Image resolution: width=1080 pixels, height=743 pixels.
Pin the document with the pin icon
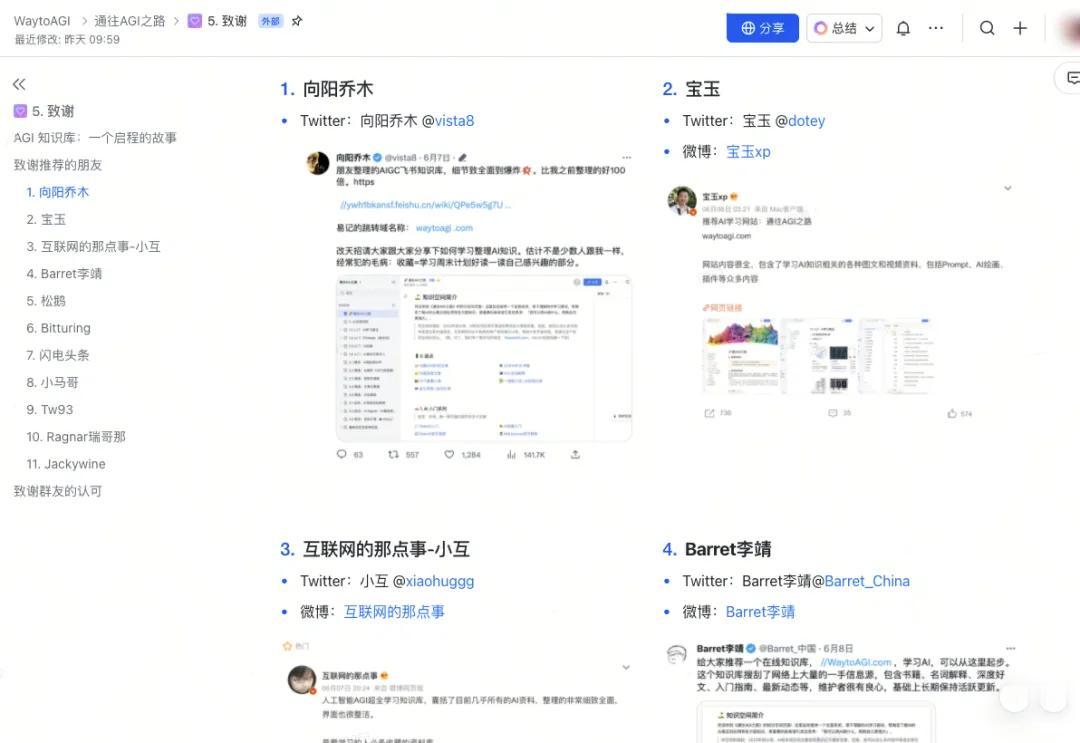297,21
